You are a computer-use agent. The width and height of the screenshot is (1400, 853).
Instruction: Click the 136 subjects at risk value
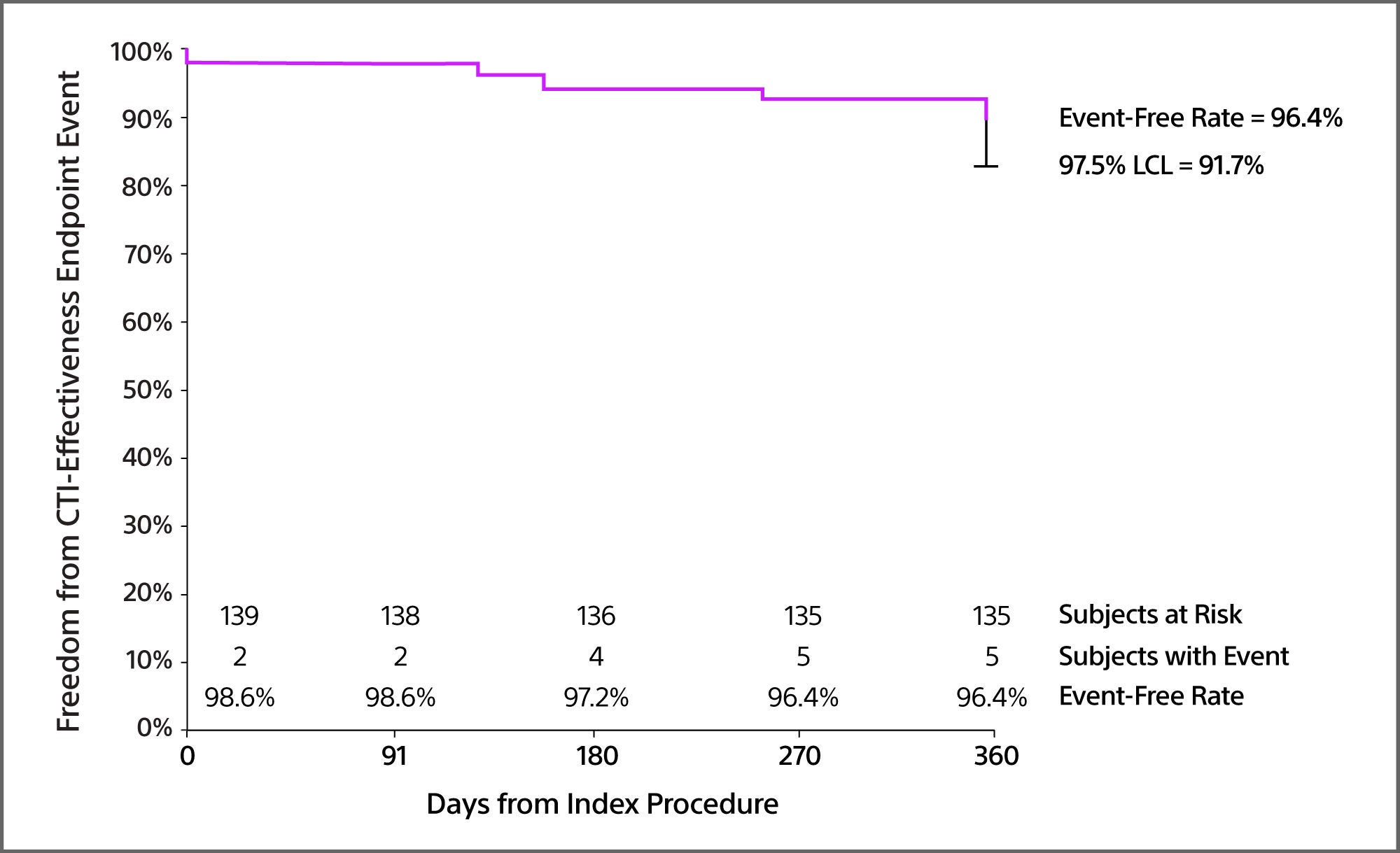596,616
